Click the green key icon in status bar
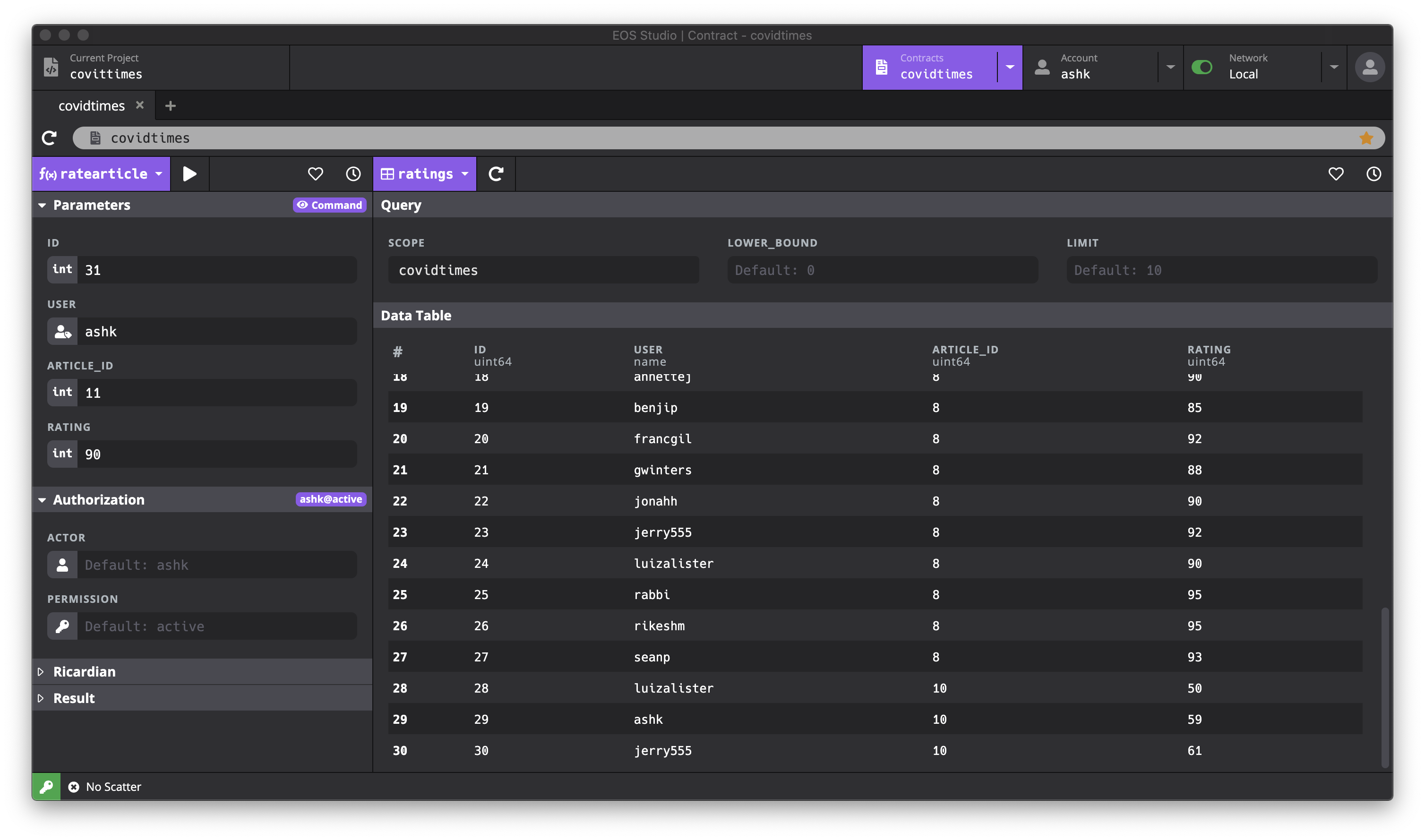Image resolution: width=1425 pixels, height=840 pixels. (x=46, y=786)
